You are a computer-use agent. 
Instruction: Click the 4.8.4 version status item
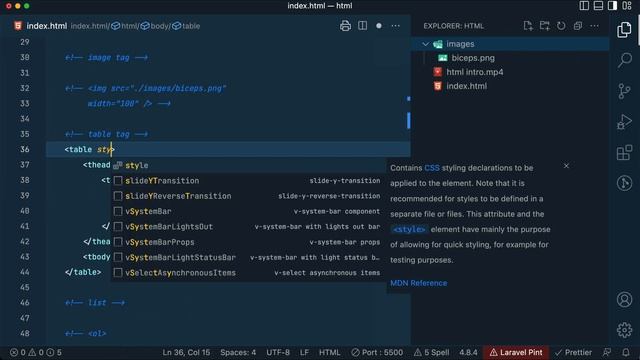point(468,352)
